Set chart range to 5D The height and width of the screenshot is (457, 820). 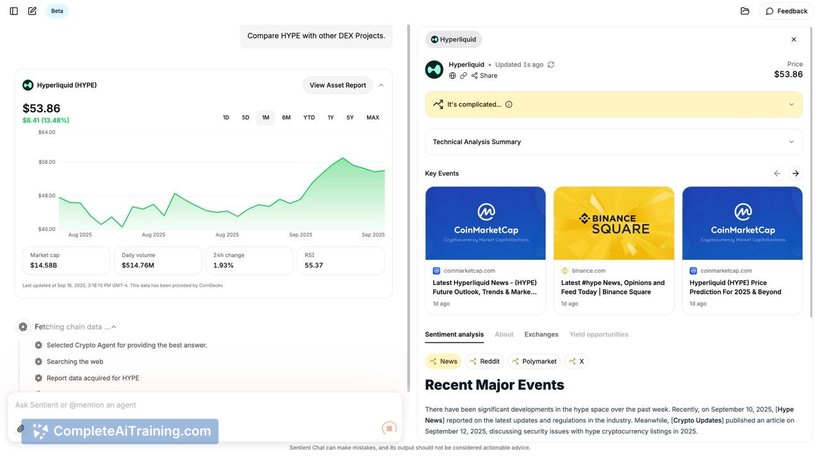(245, 118)
